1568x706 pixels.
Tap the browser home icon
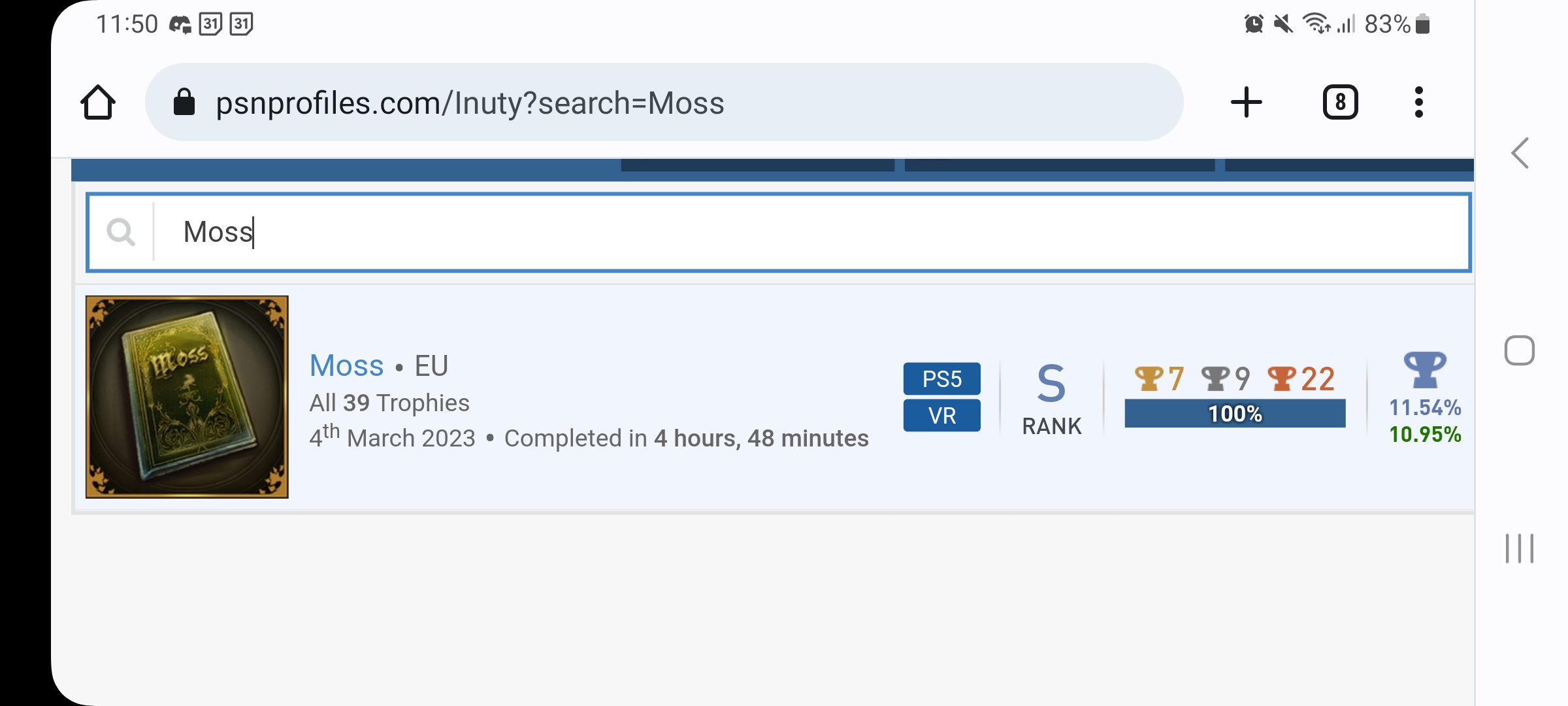tap(98, 103)
